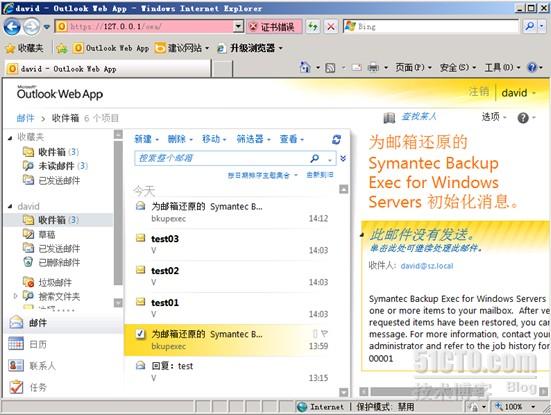The height and width of the screenshot is (415, 551).
Task: Click the 证书错误 certificate error button
Action: click(274, 27)
